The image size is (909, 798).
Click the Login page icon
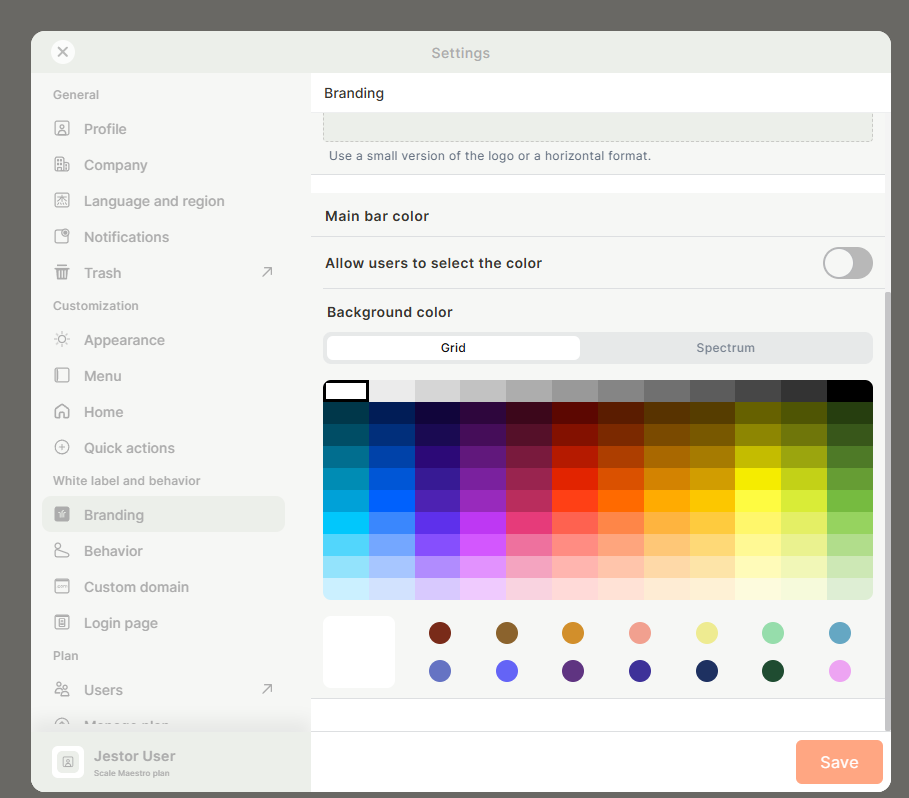[x=62, y=622]
